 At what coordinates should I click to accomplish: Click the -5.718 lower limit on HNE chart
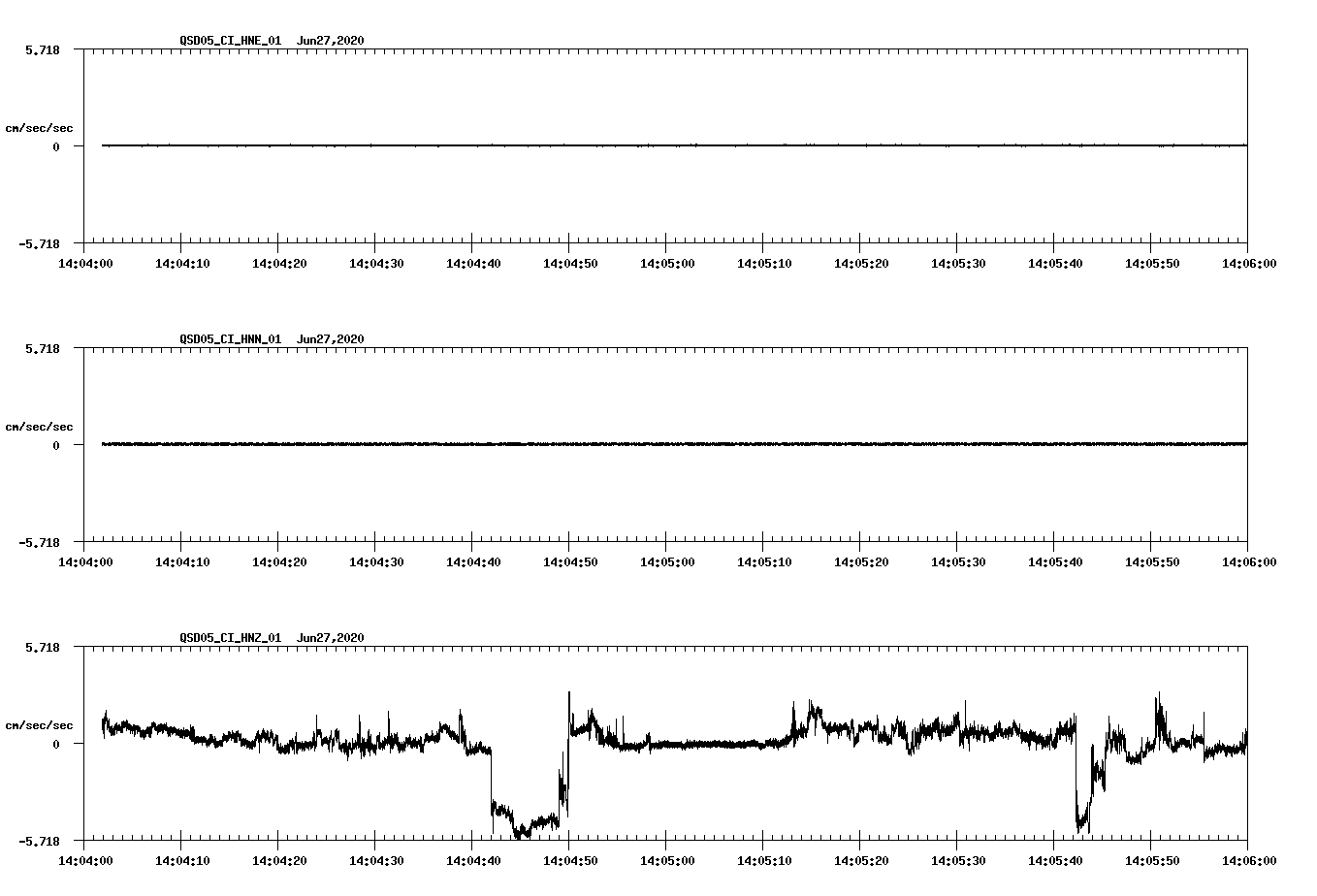40,243
